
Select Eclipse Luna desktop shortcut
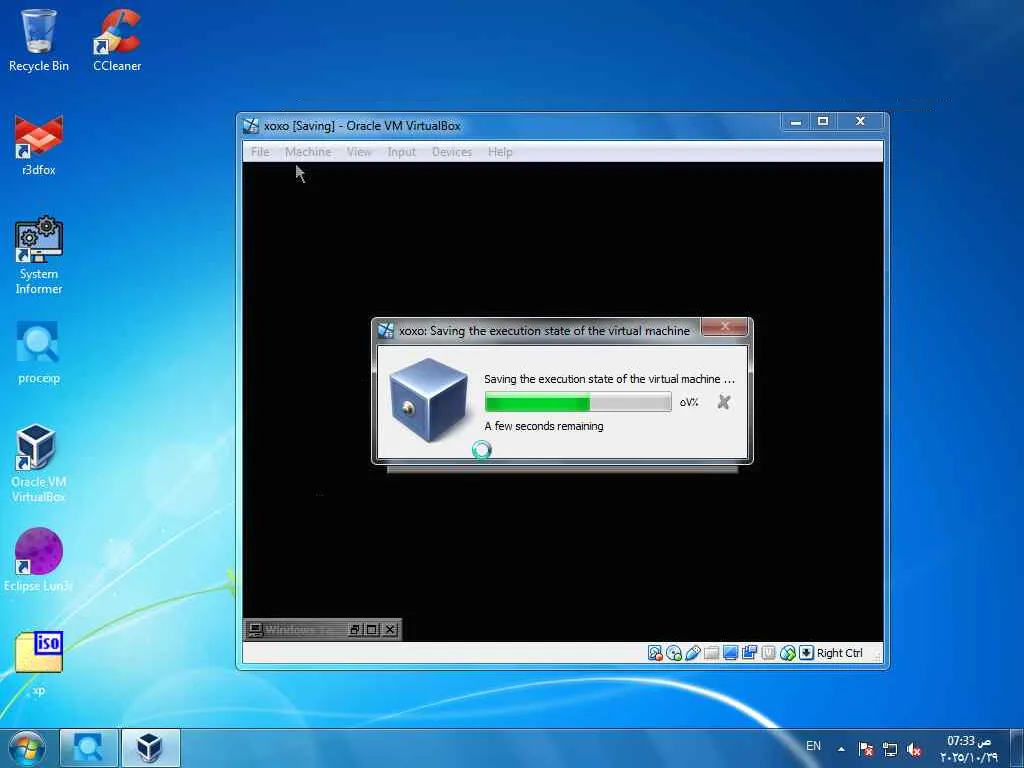(x=39, y=560)
